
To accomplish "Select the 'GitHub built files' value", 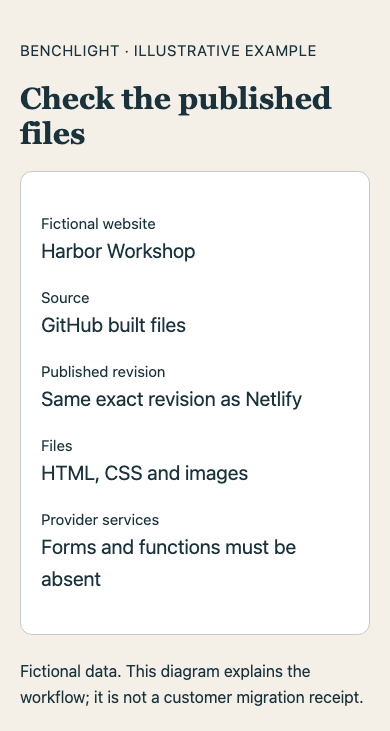I will 113,325.
